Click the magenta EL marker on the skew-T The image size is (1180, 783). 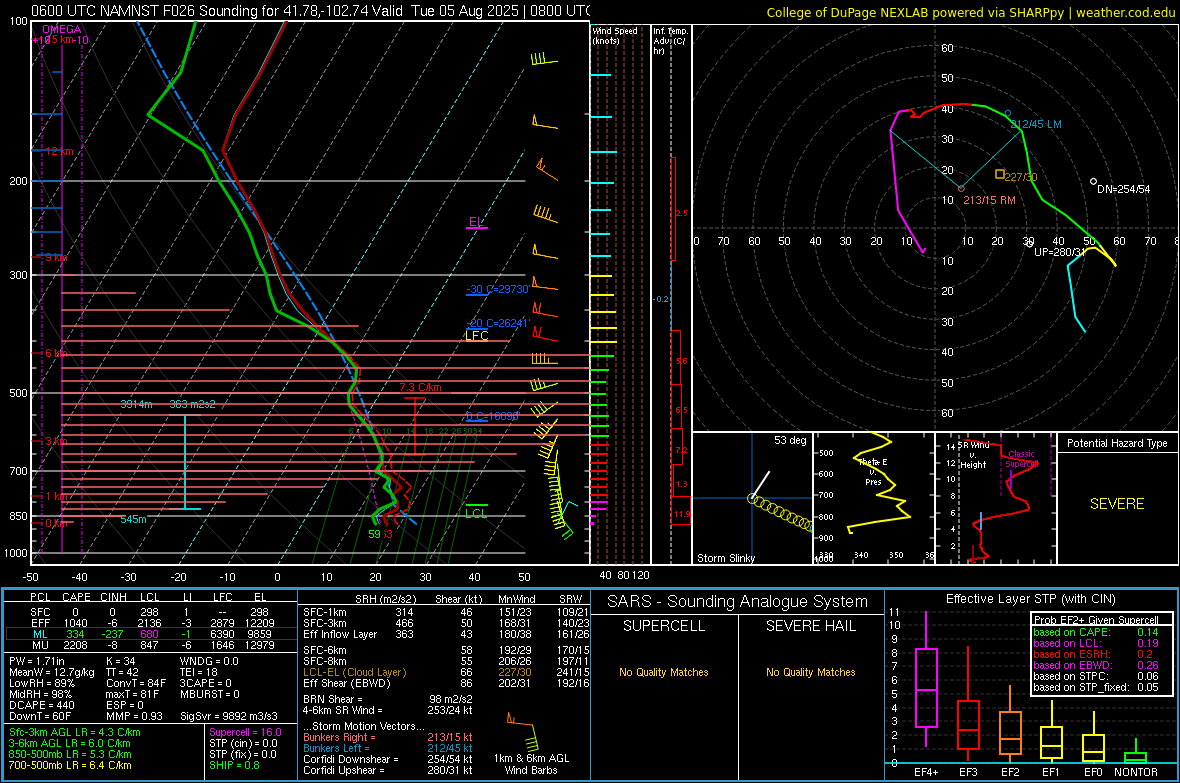[x=476, y=223]
